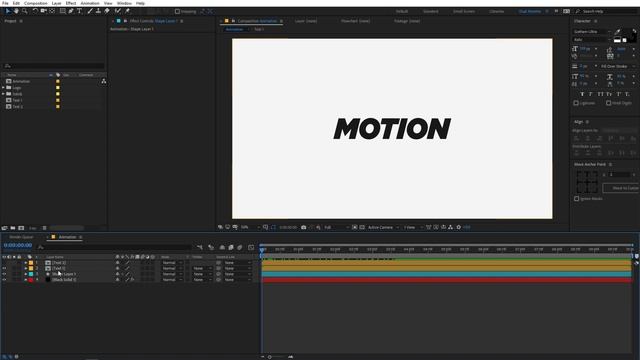Hide the Black Solid layer eye toggle
The height and width of the screenshot is (360, 640).
tap(4, 280)
